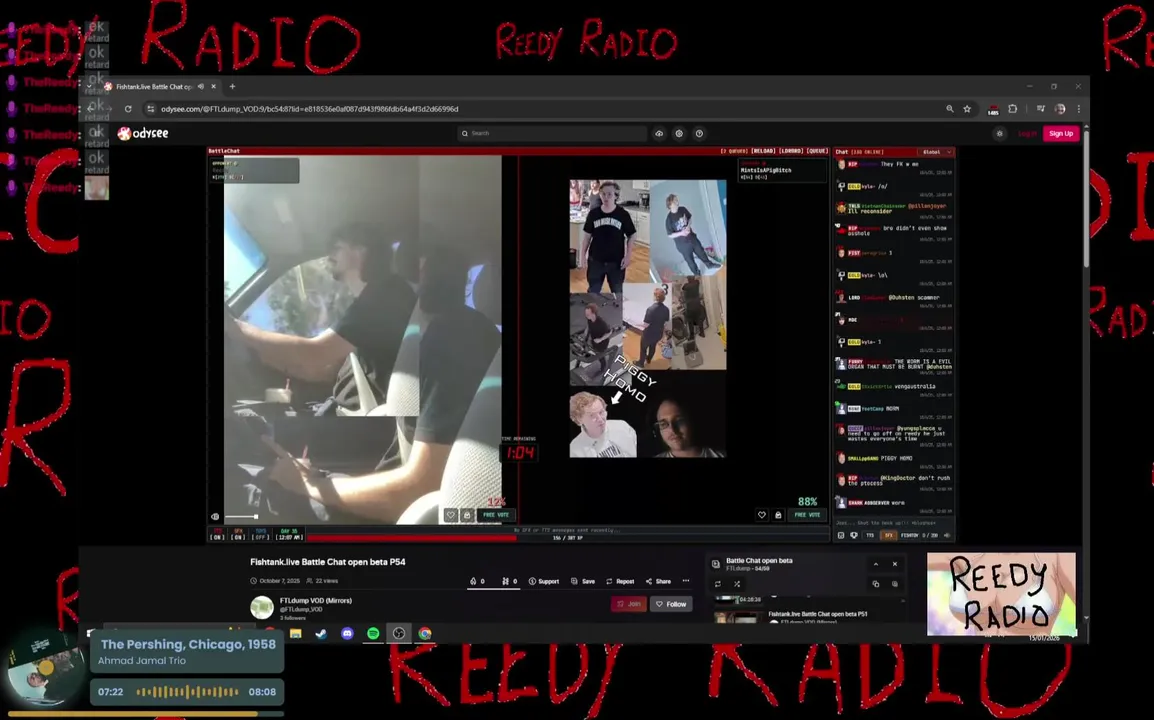Open Google Chrome from the taskbar
Viewport: 1154px width, 720px height.
[x=425, y=633]
